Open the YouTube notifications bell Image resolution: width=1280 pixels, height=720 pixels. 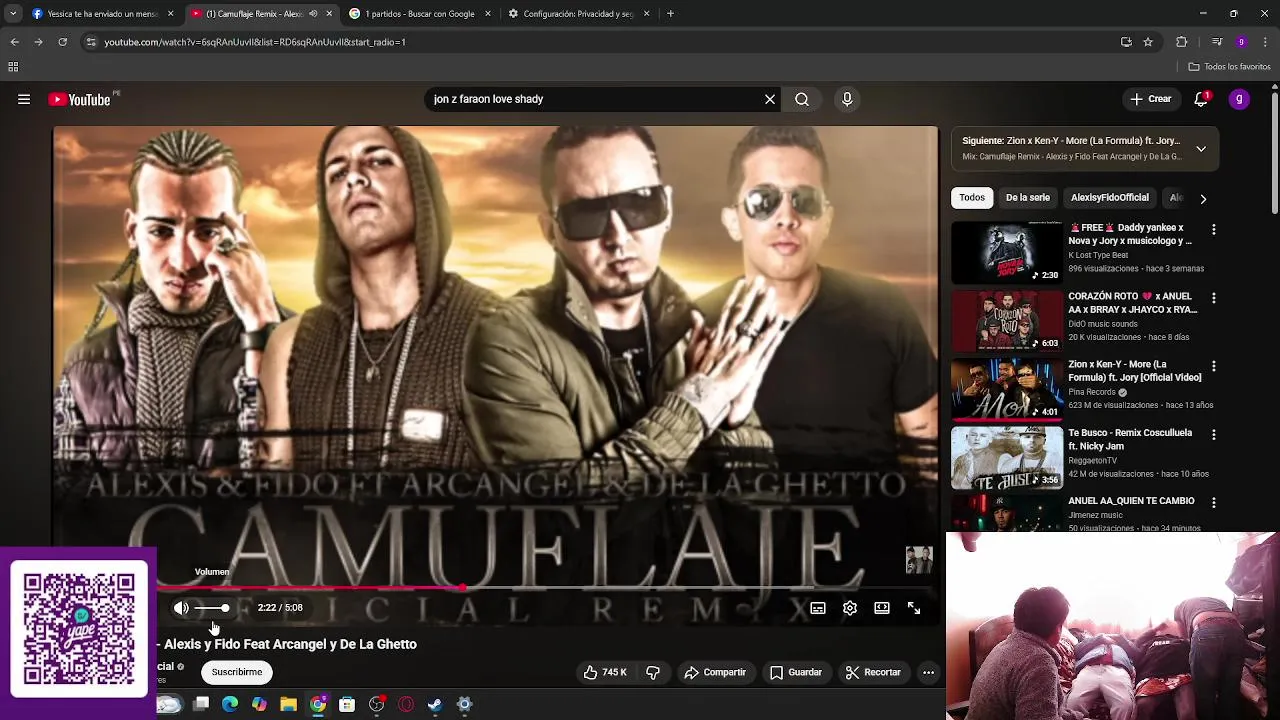click(x=1201, y=99)
